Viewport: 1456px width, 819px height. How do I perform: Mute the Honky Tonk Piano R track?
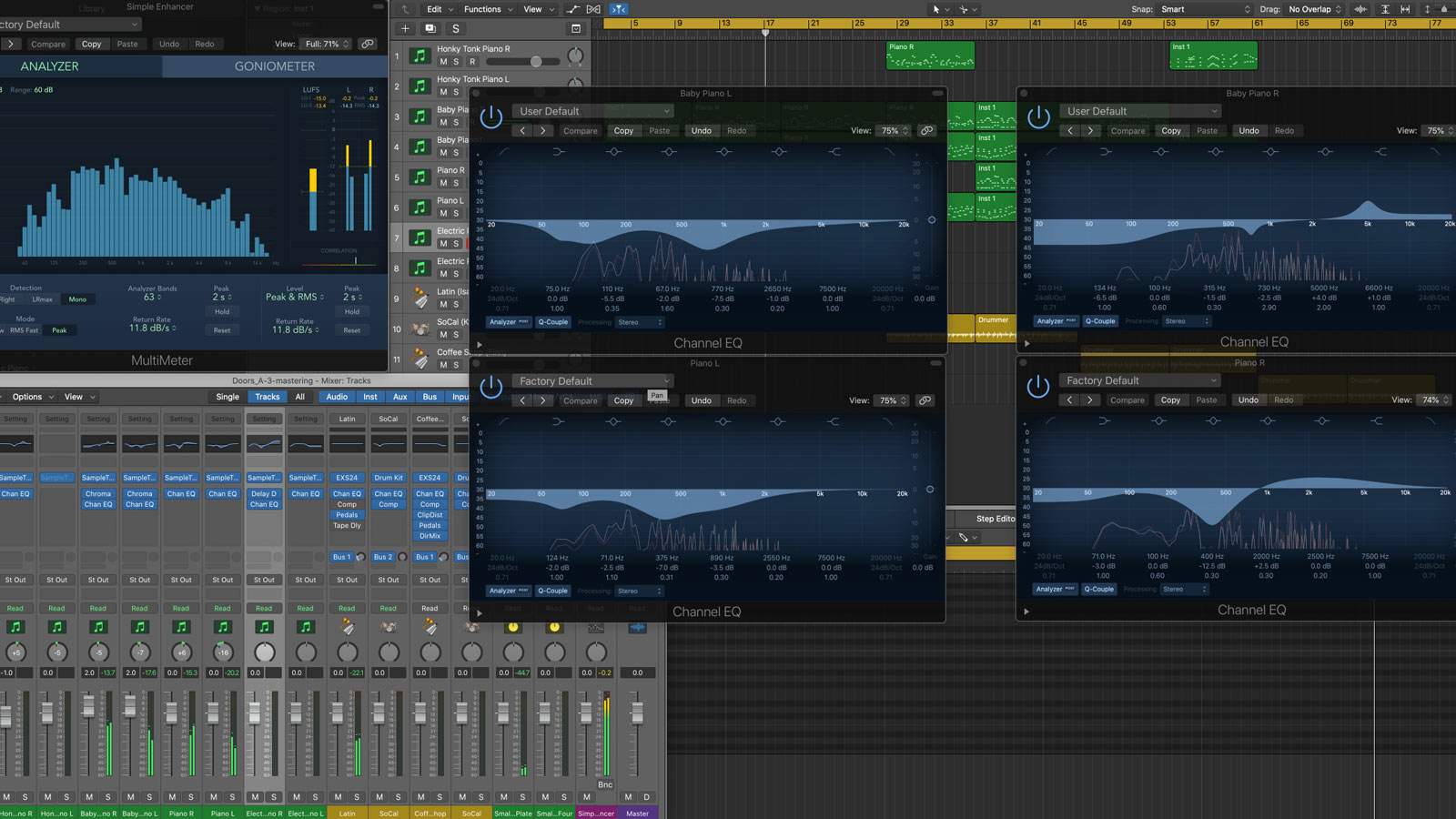point(443,62)
